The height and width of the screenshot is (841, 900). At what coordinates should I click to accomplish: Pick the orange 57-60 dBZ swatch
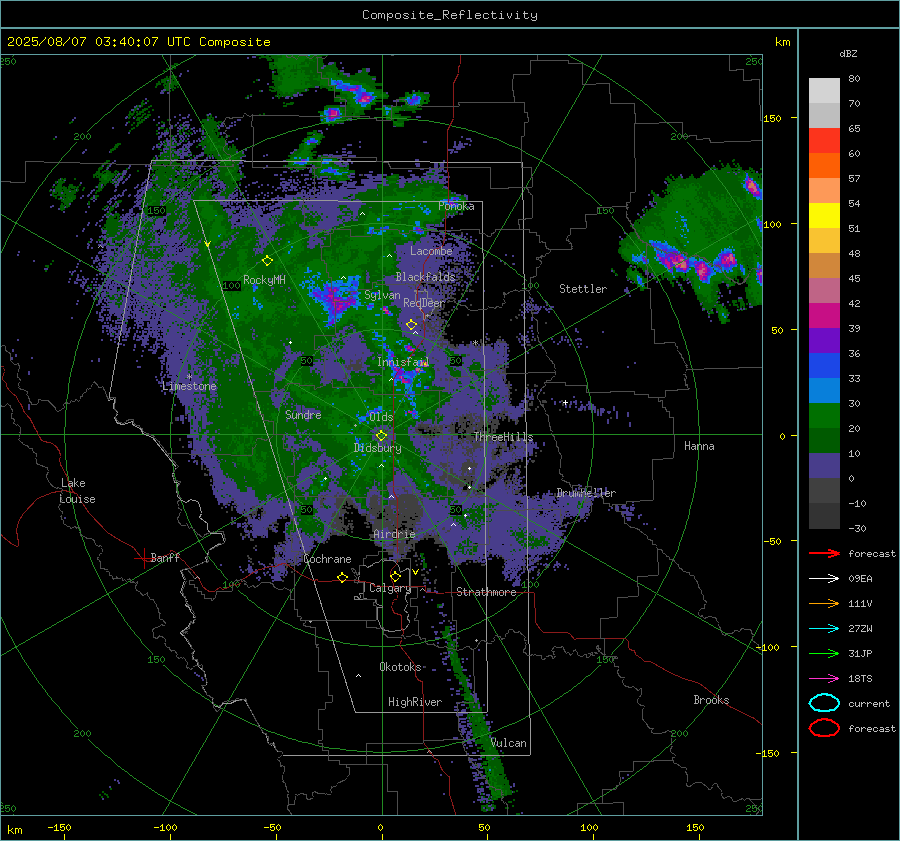point(824,166)
